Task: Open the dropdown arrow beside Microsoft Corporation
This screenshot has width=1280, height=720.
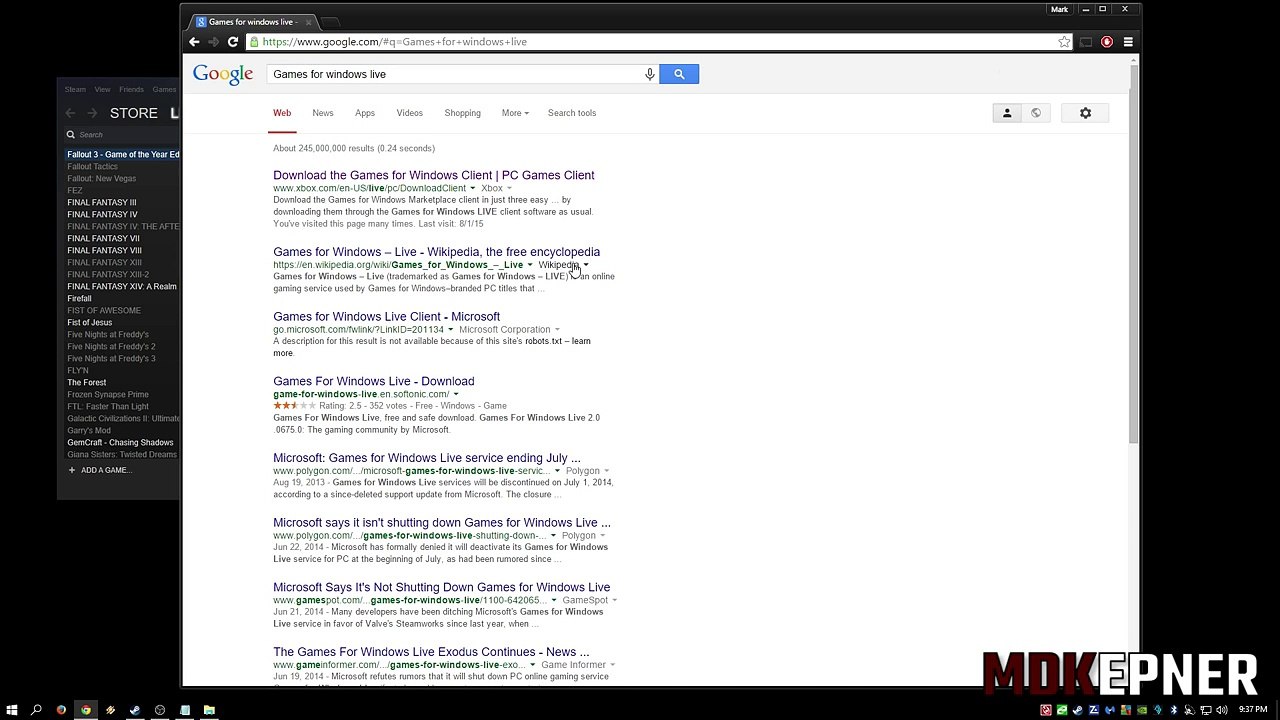Action: (x=557, y=329)
